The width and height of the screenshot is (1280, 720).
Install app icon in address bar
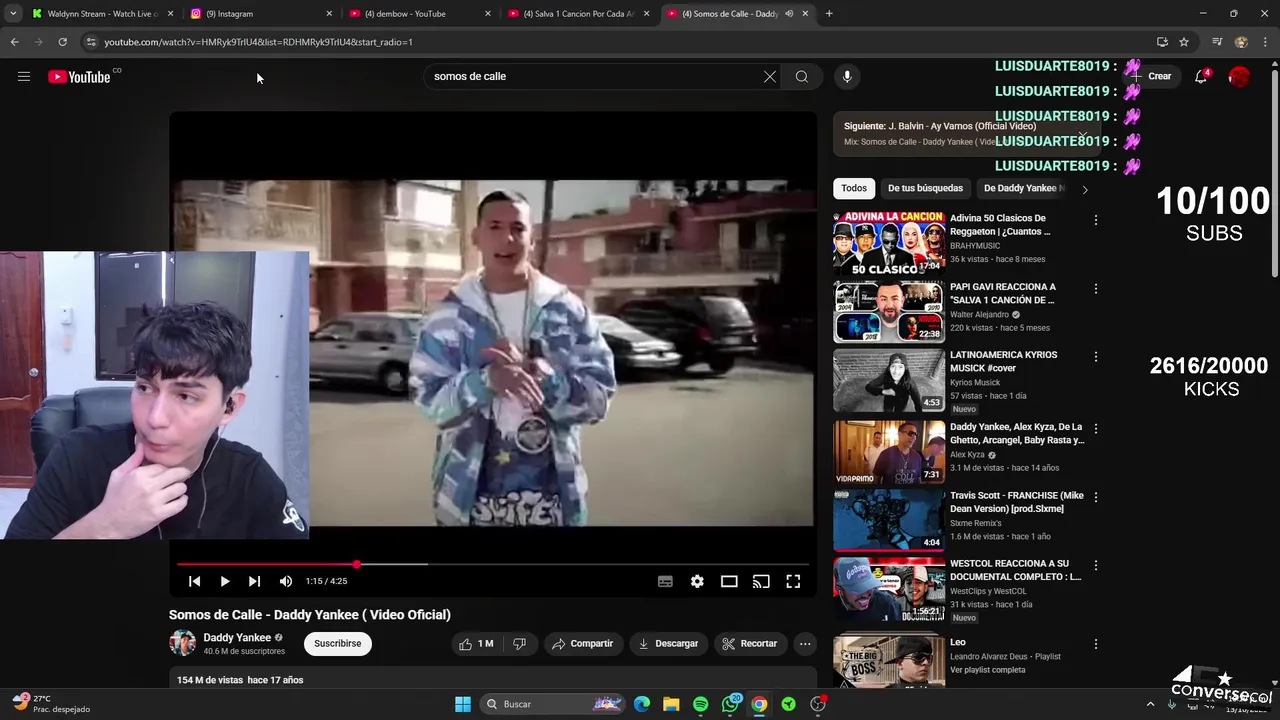point(1162,42)
